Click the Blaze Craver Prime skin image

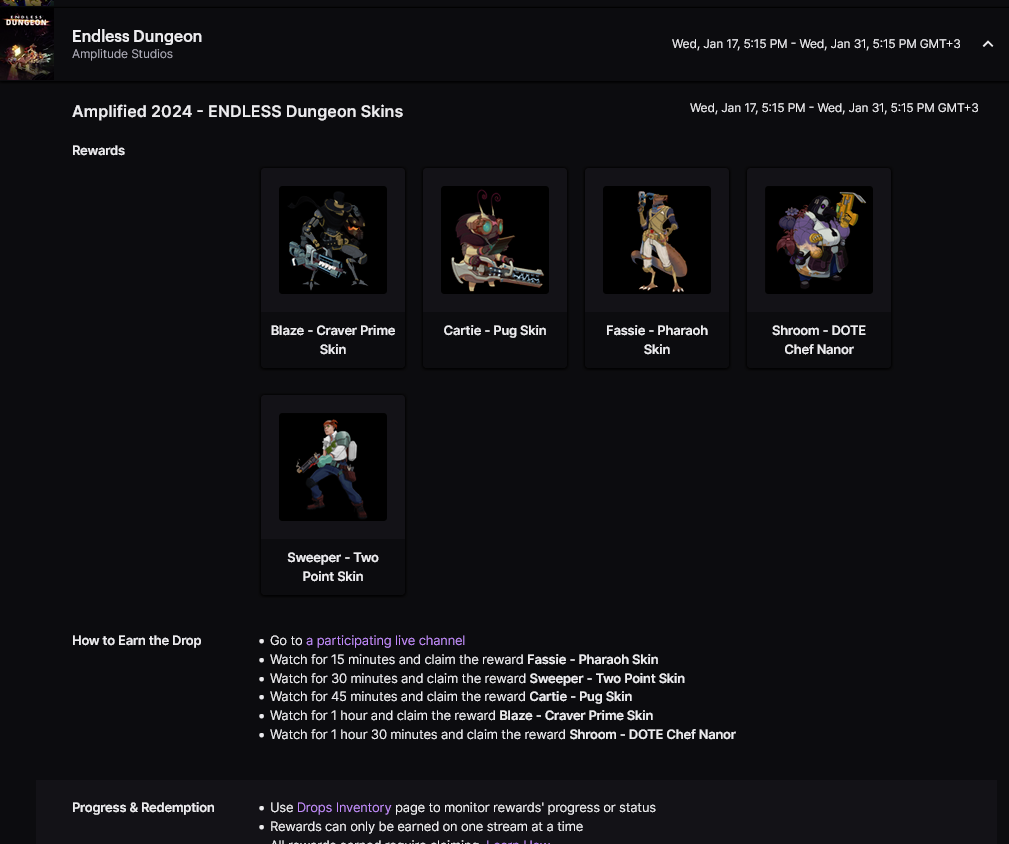(x=333, y=240)
